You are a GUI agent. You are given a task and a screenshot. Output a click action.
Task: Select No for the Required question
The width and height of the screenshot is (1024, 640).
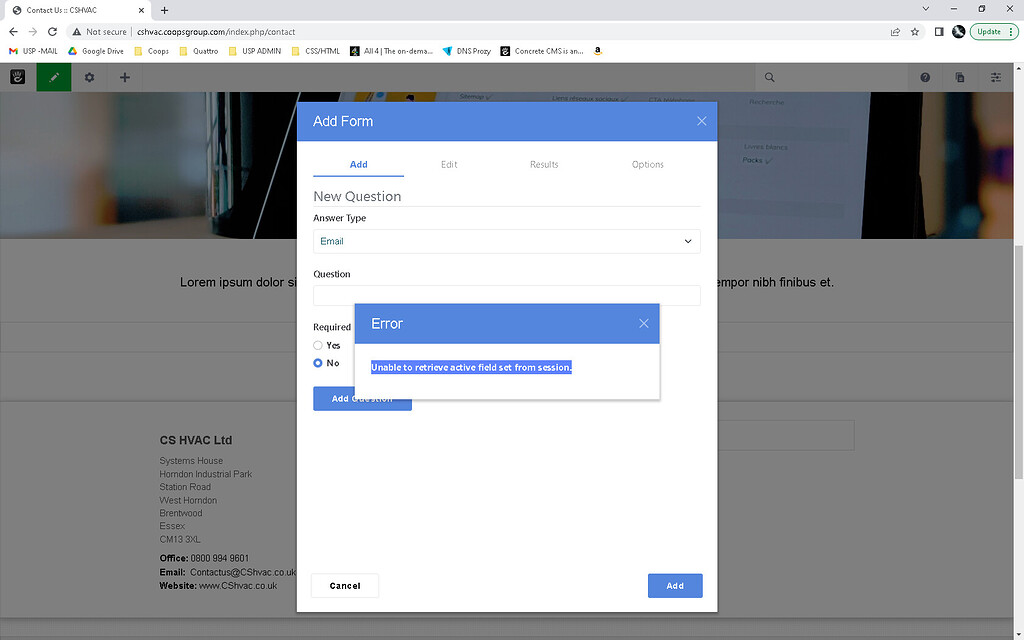pos(316,363)
